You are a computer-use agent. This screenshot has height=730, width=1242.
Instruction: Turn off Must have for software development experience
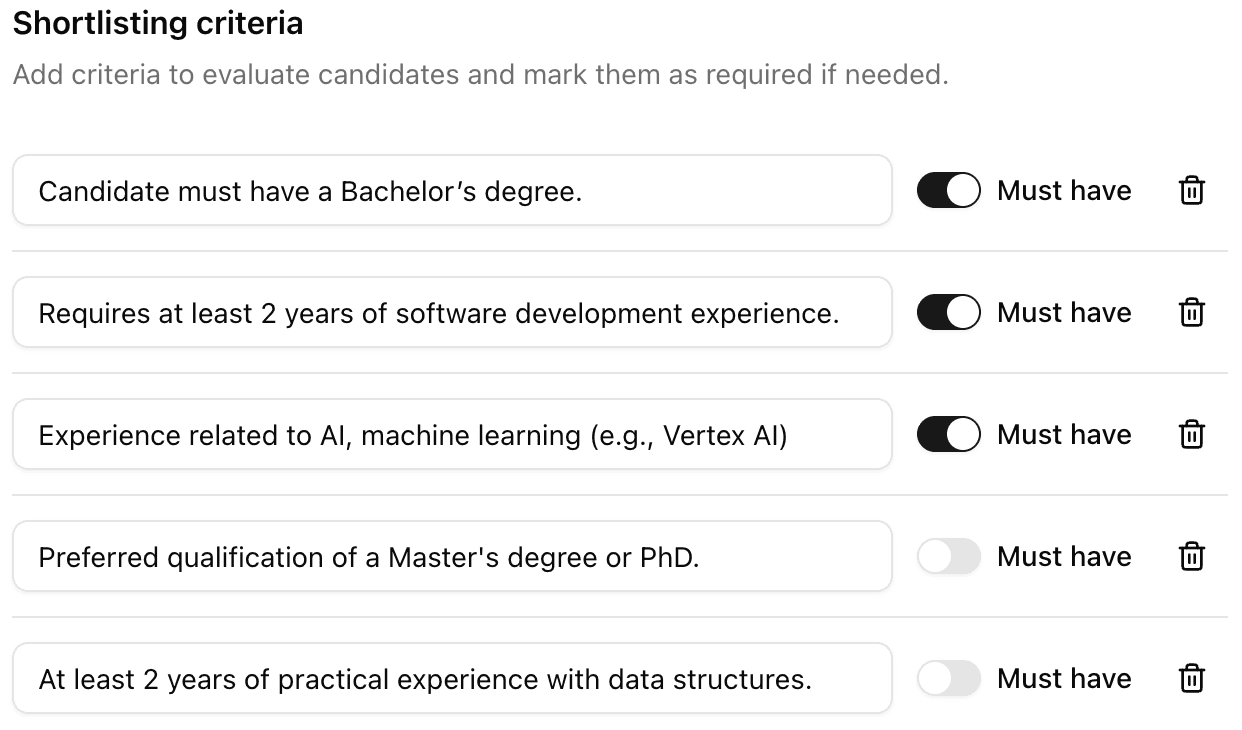pos(948,312)
